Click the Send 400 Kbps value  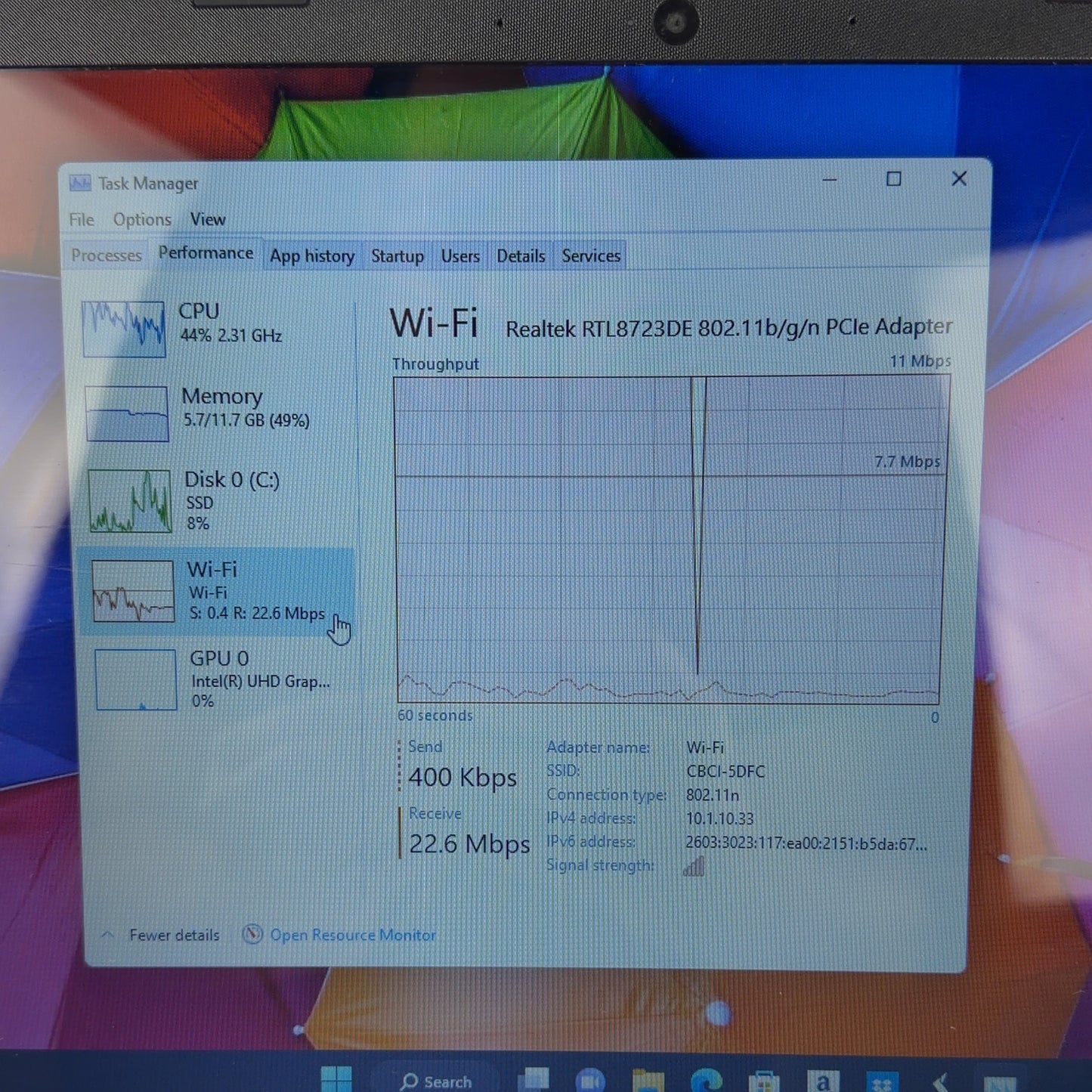[x=462, y=778]
